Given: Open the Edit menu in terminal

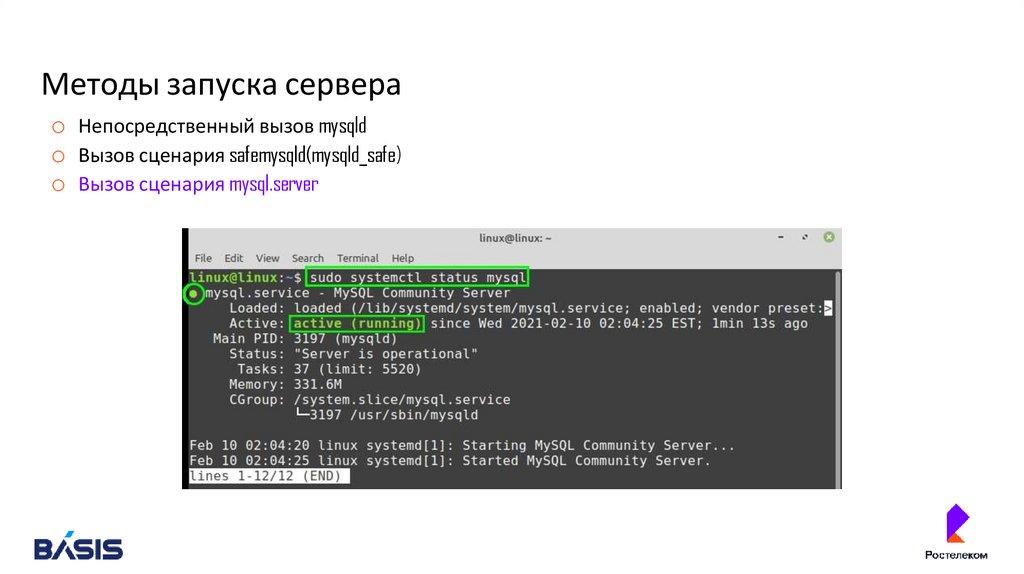Looking at the screenshot, I should [234, 258].
